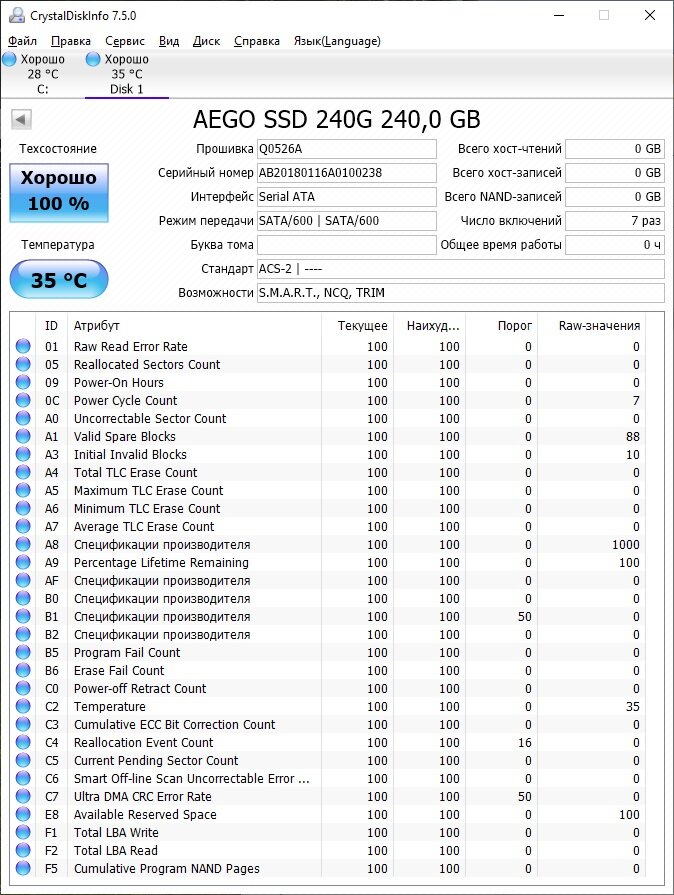Select the Smart Off-line Scan Uncorrectable Error row
This screenshot has height=895, width=674.
coord(328,778)
